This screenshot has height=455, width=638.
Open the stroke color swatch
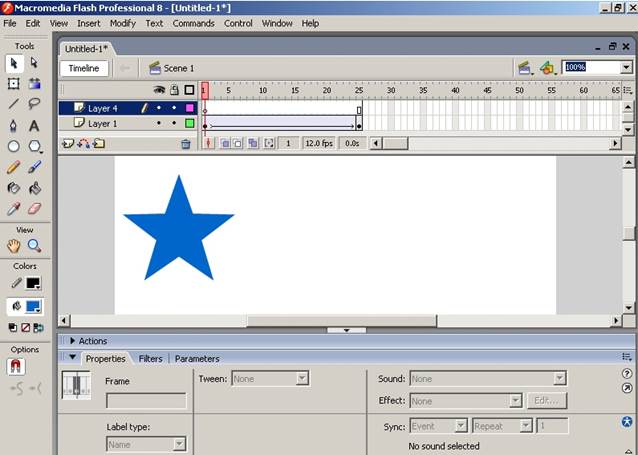pos(33,283)
